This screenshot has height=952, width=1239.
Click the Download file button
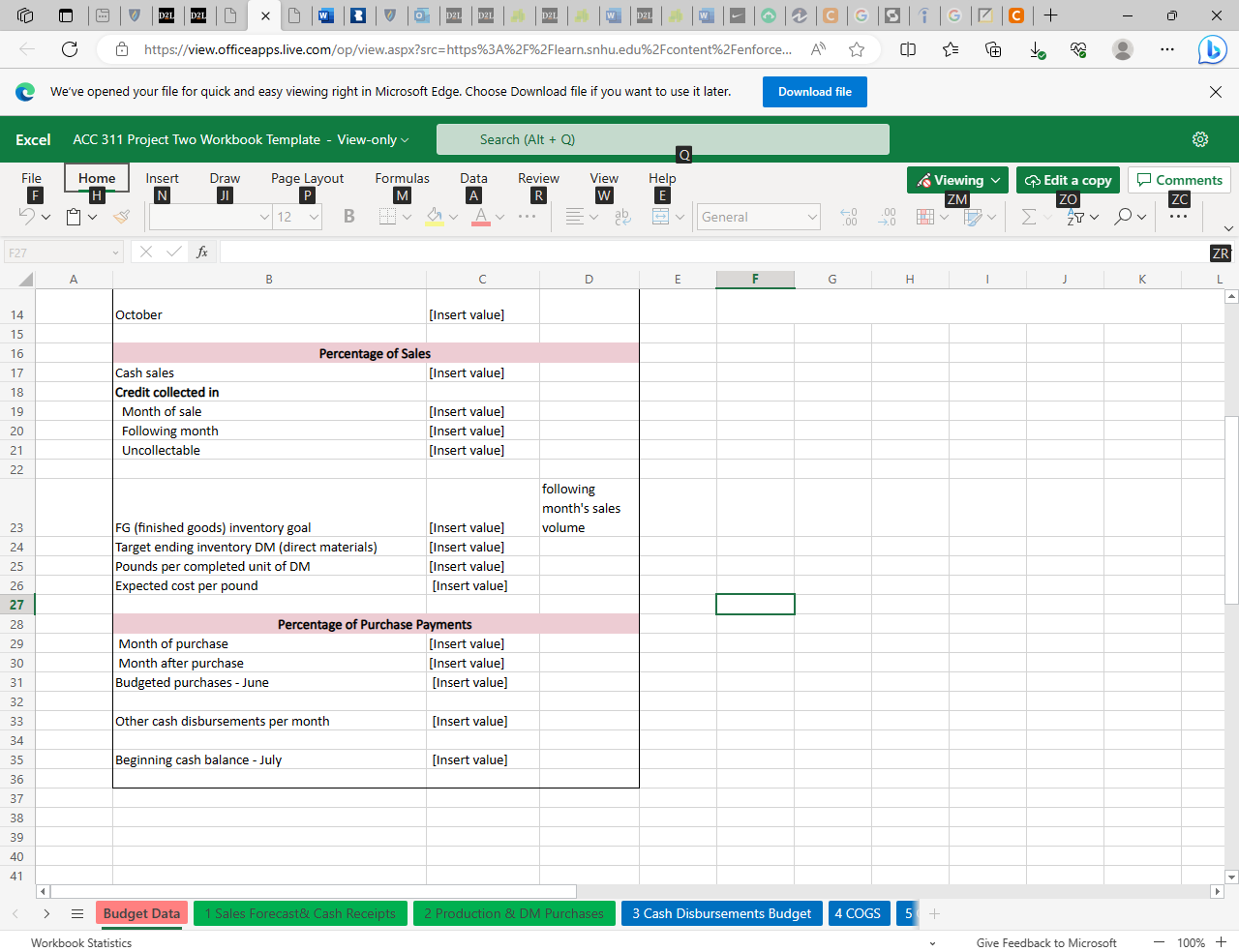pyautogui.click(x=815, y=92)
